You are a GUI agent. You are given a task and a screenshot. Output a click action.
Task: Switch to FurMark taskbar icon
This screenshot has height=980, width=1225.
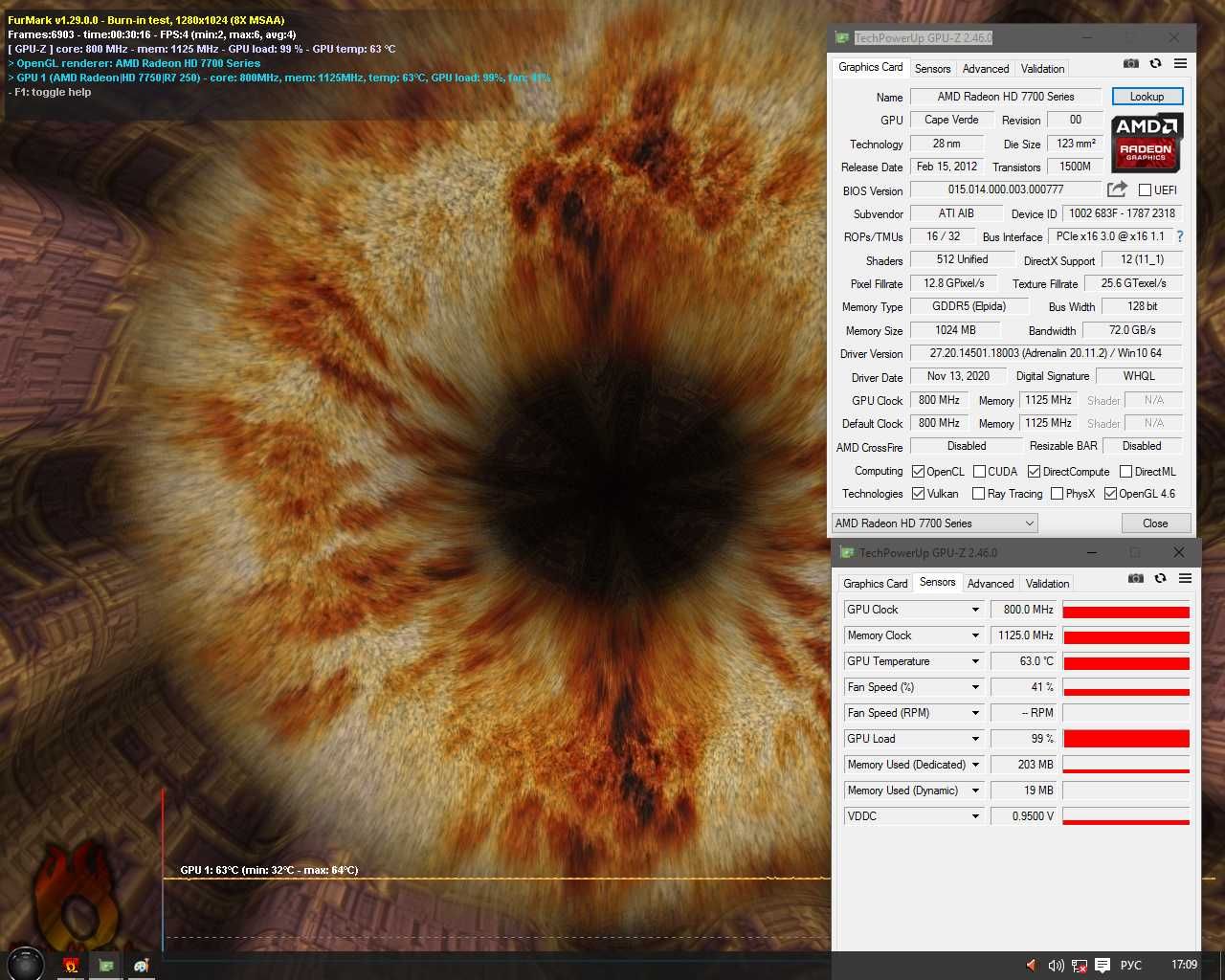click(x=71, y=966)
